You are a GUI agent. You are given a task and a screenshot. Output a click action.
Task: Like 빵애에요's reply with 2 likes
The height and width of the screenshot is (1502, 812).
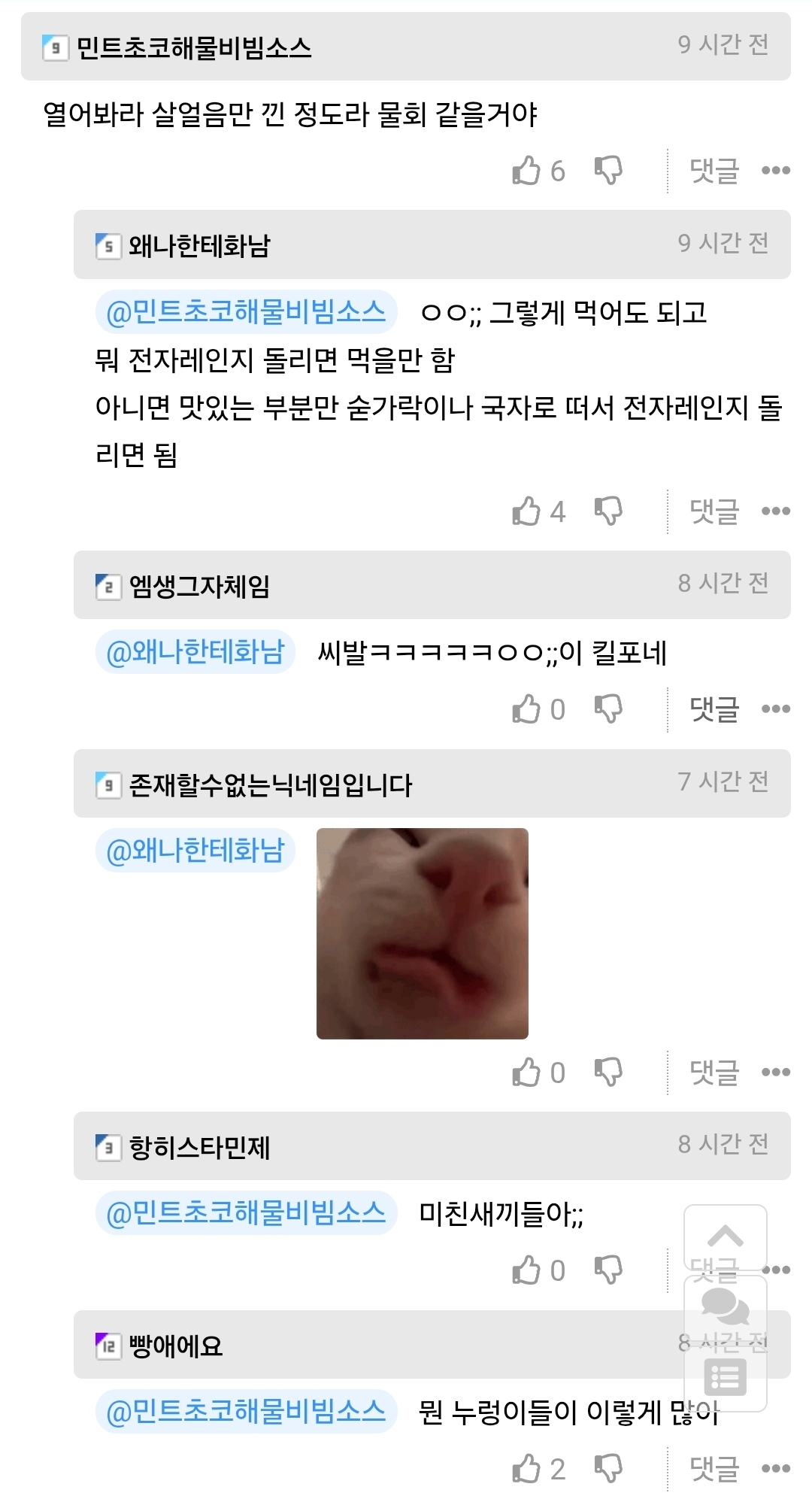[x=526, y=1469]
